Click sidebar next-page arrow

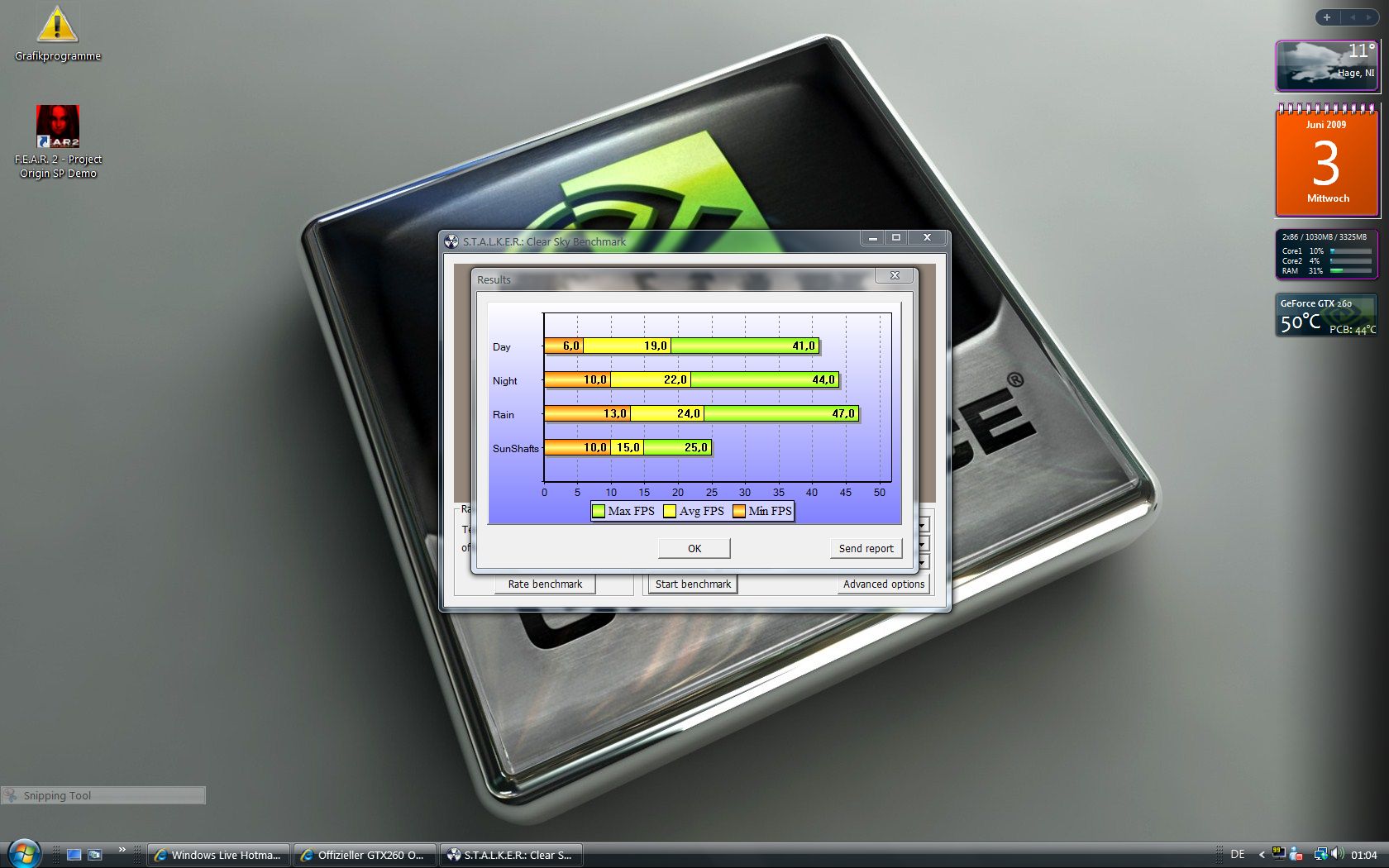coord(1368,17)
